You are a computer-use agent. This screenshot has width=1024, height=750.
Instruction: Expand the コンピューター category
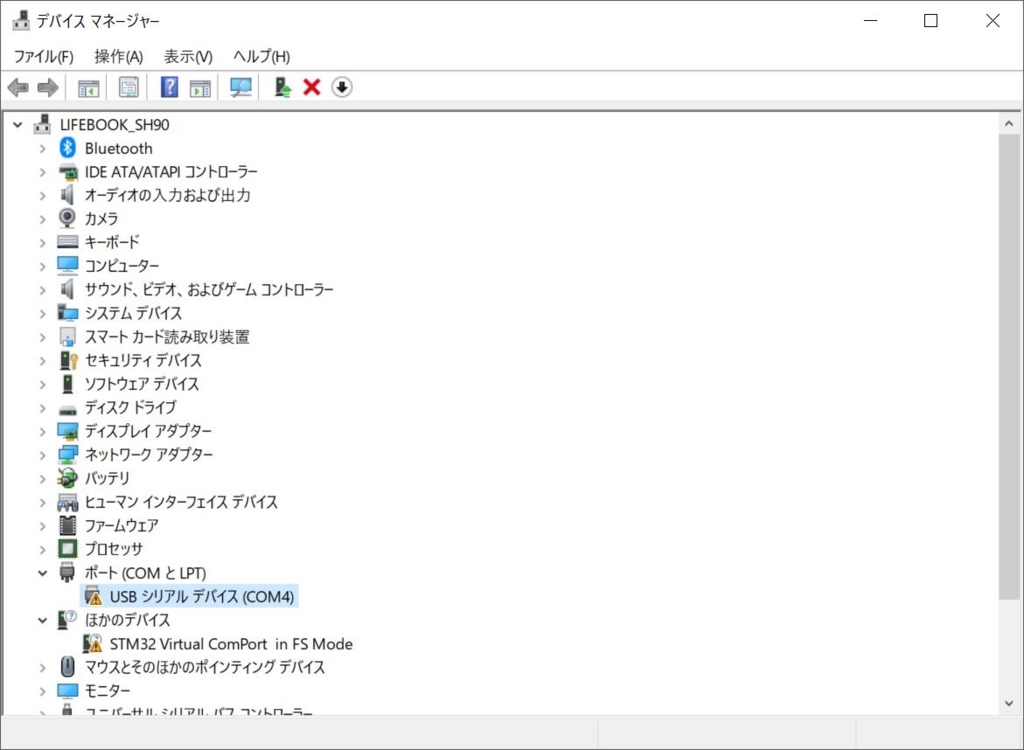coord(42,266)
